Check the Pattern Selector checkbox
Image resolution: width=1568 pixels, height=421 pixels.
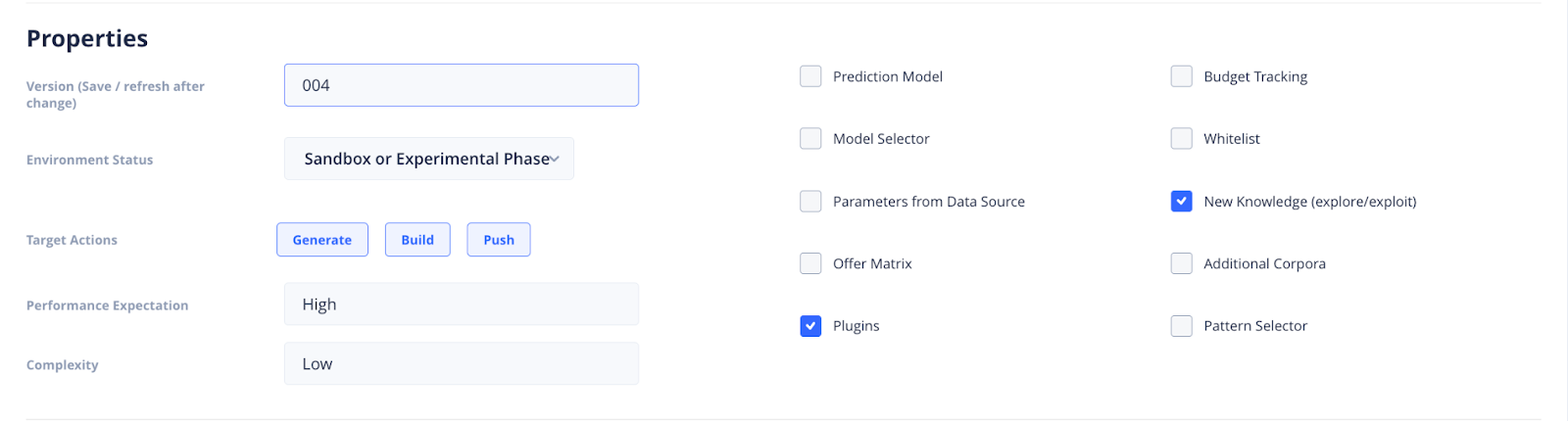(1182, 326)
